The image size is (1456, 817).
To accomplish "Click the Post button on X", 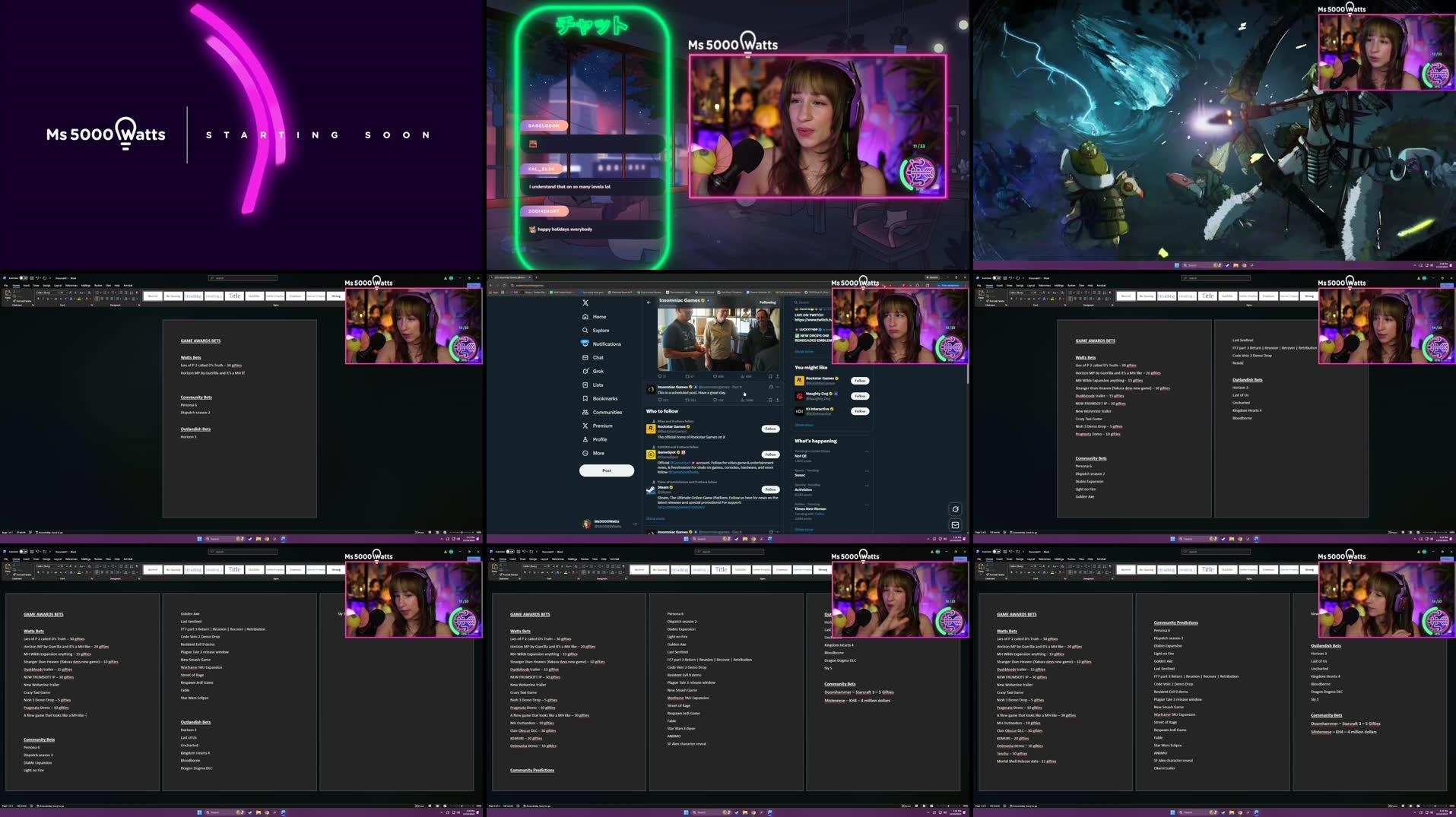I will coord(606,470).
